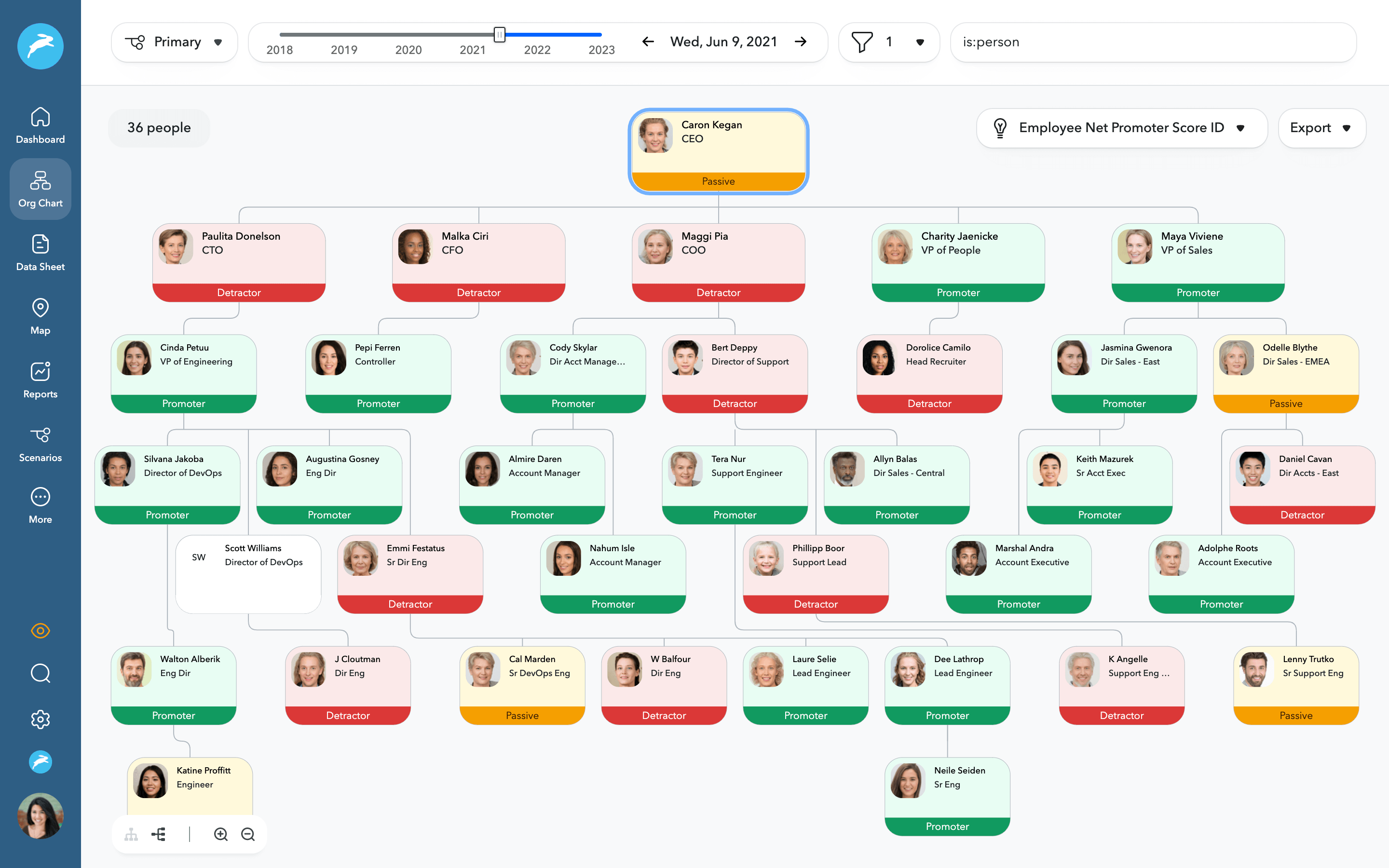Open the Org Chart panel in the sidebar
The image size is (1389, 868).
40,188
